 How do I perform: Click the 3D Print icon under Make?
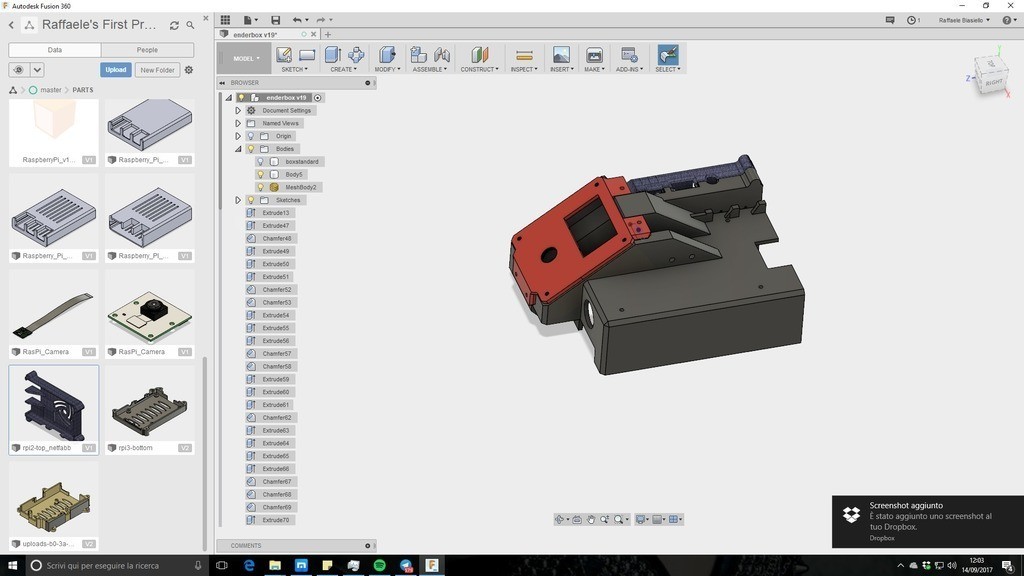[594, 55]
